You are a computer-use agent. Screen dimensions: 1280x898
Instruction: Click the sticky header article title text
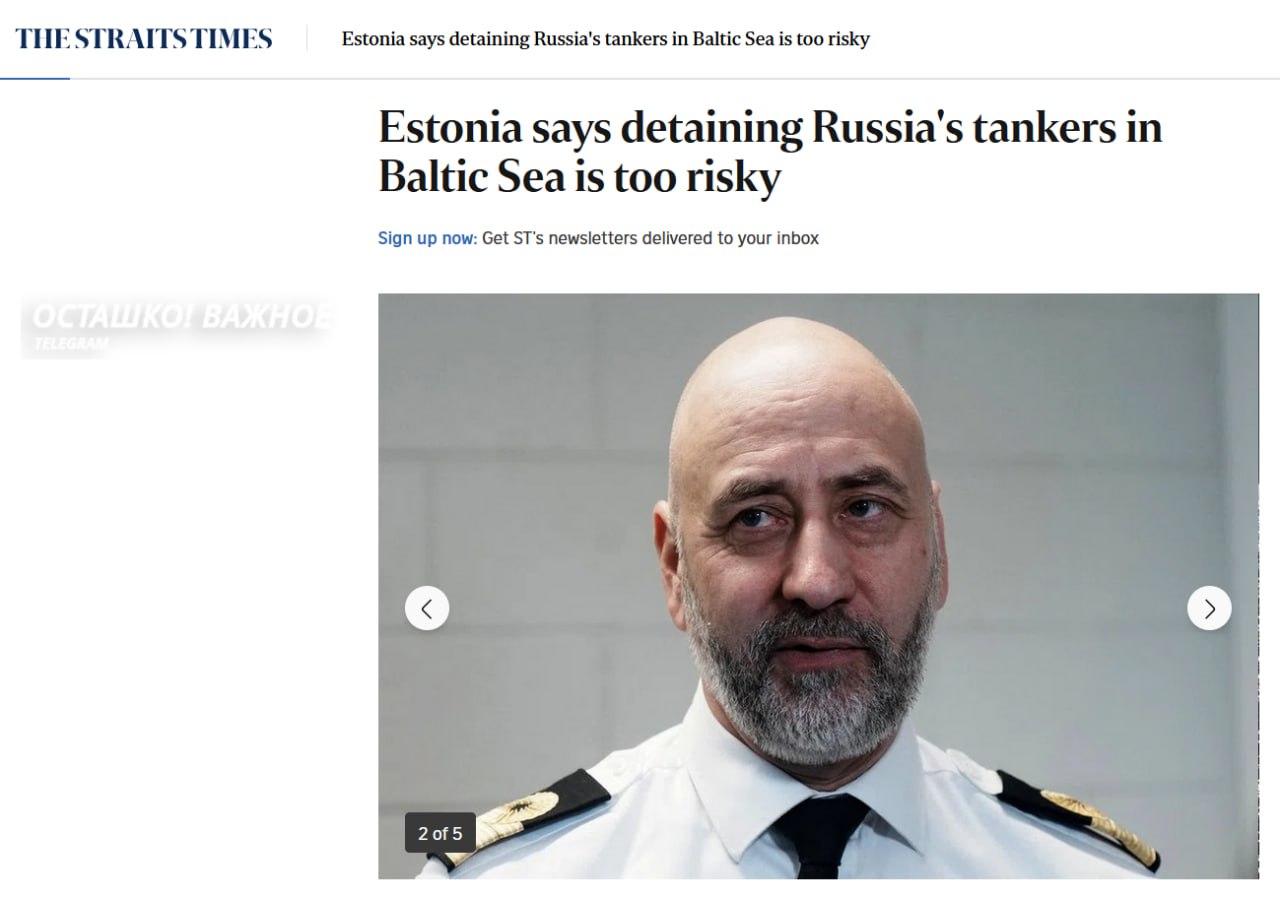coord(605,39)
